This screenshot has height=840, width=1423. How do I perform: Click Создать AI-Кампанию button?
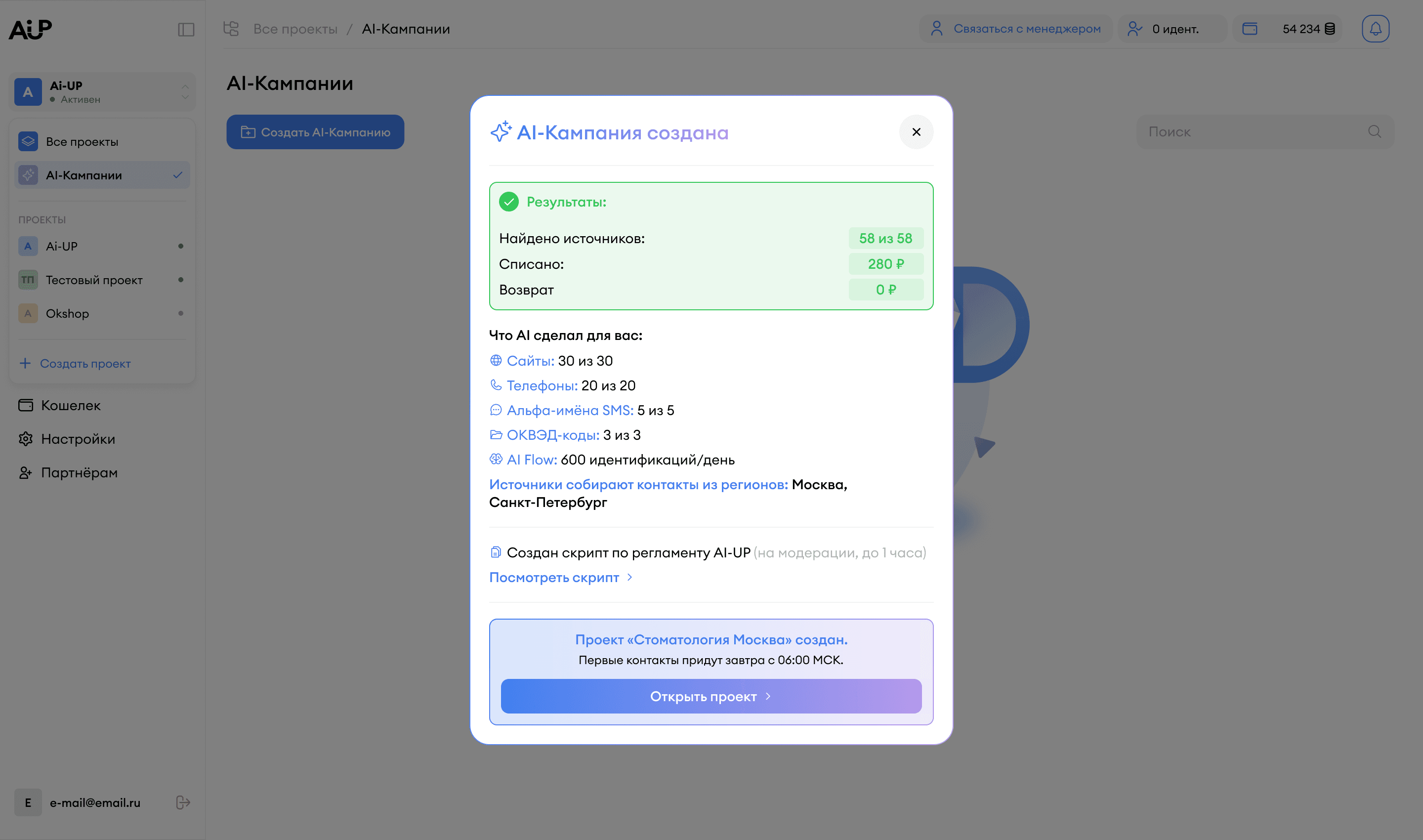point(315,132)
